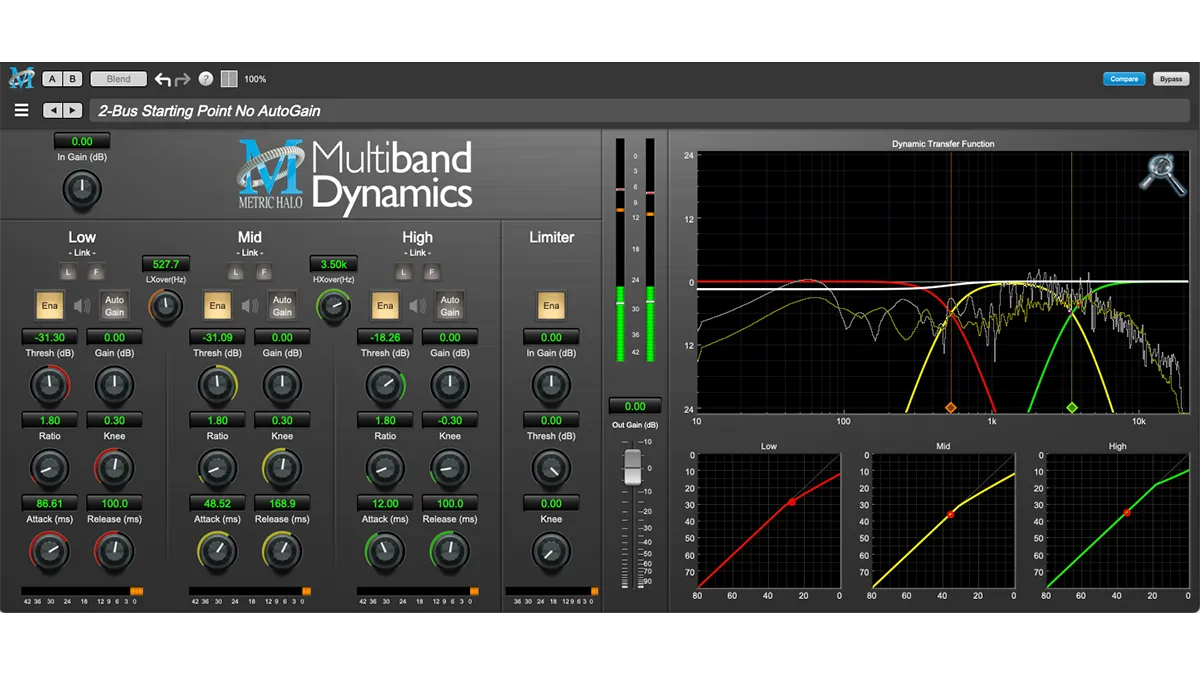1200x675 pixels.
Task: Open the help question mark
Action: tap(206, 79)
